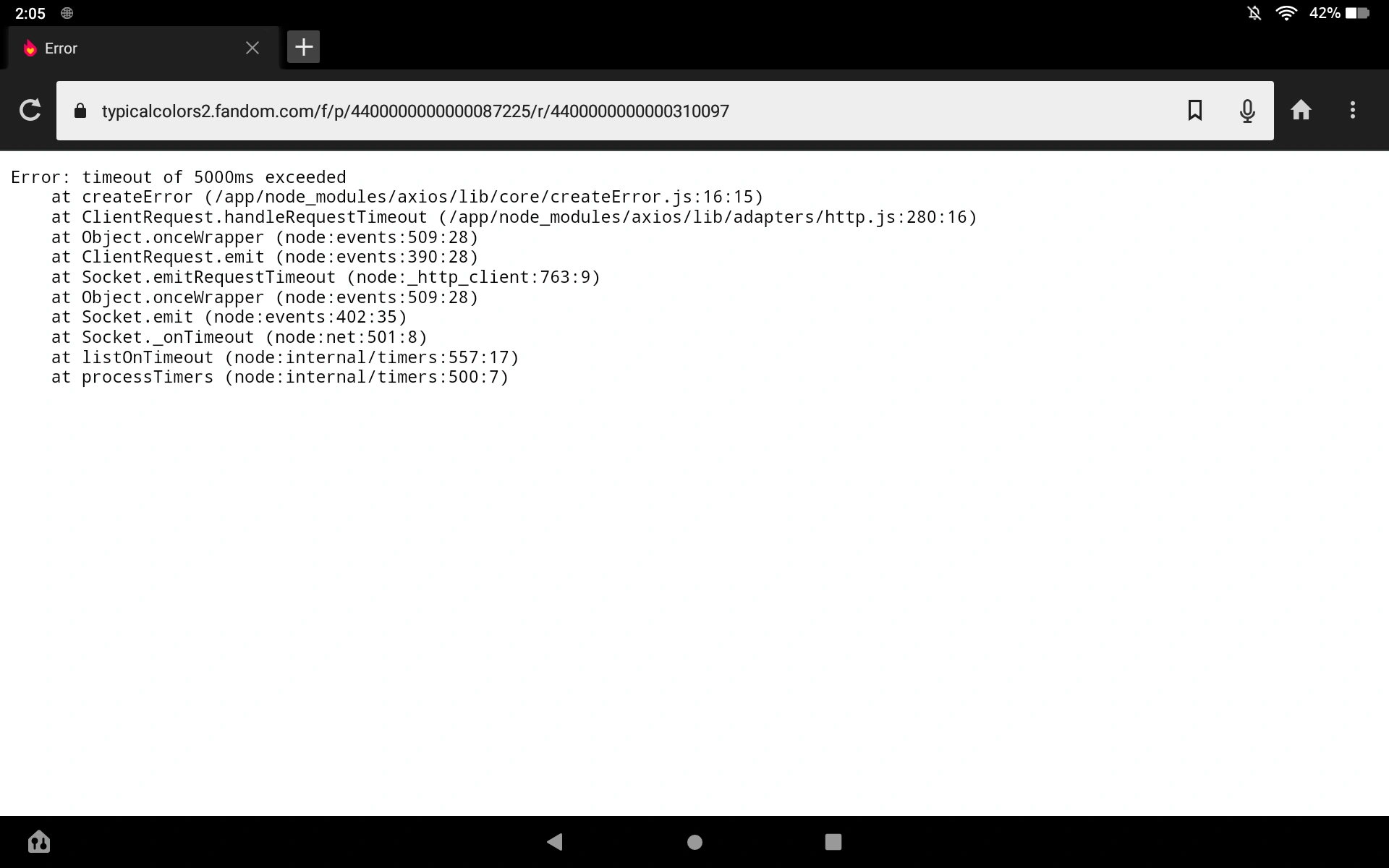Tap the secure lock icon in address bar
The width and height of the screenshot is (1389, 868).
pos(80,111)
